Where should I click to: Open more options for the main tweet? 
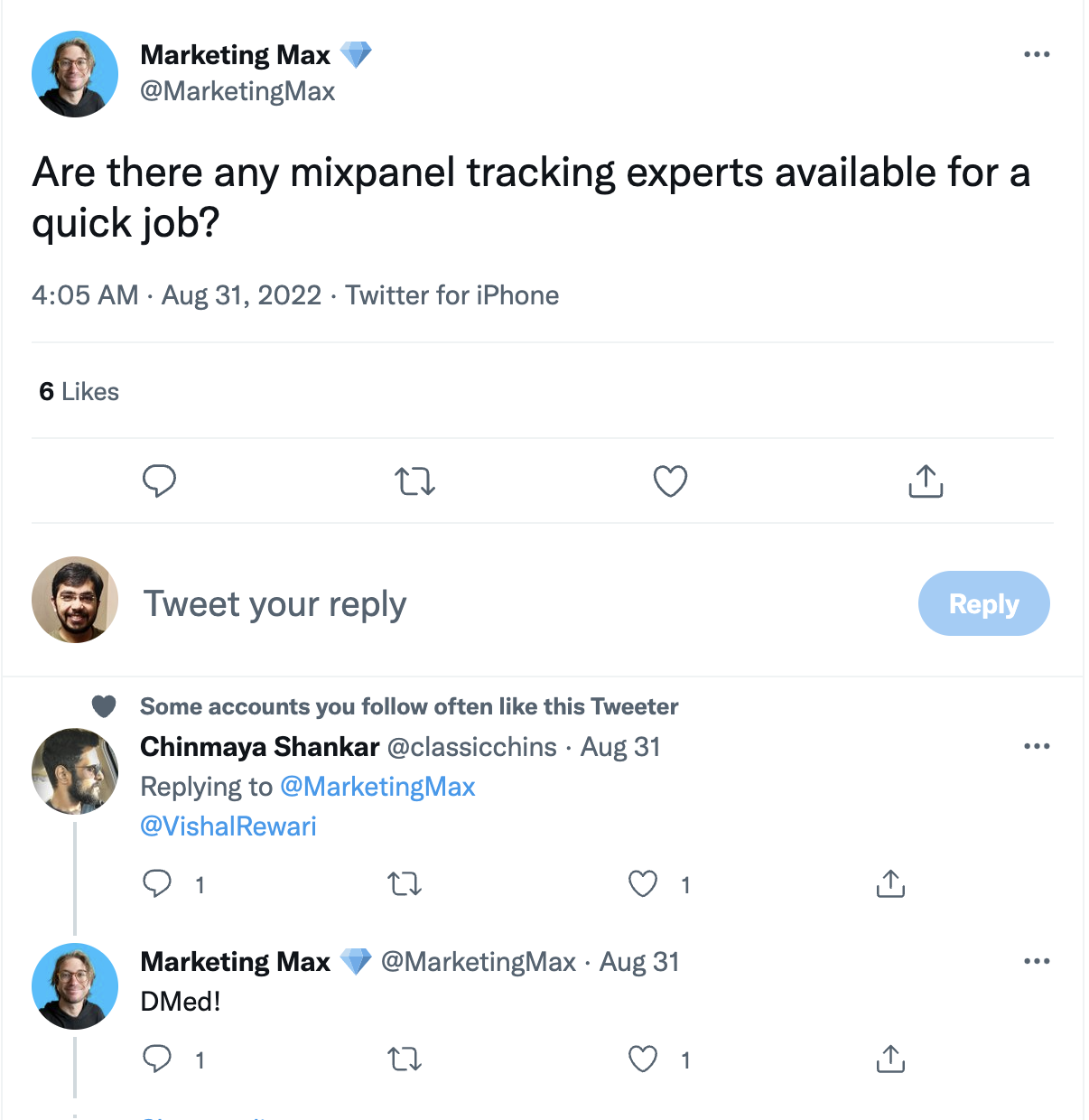1037,55
